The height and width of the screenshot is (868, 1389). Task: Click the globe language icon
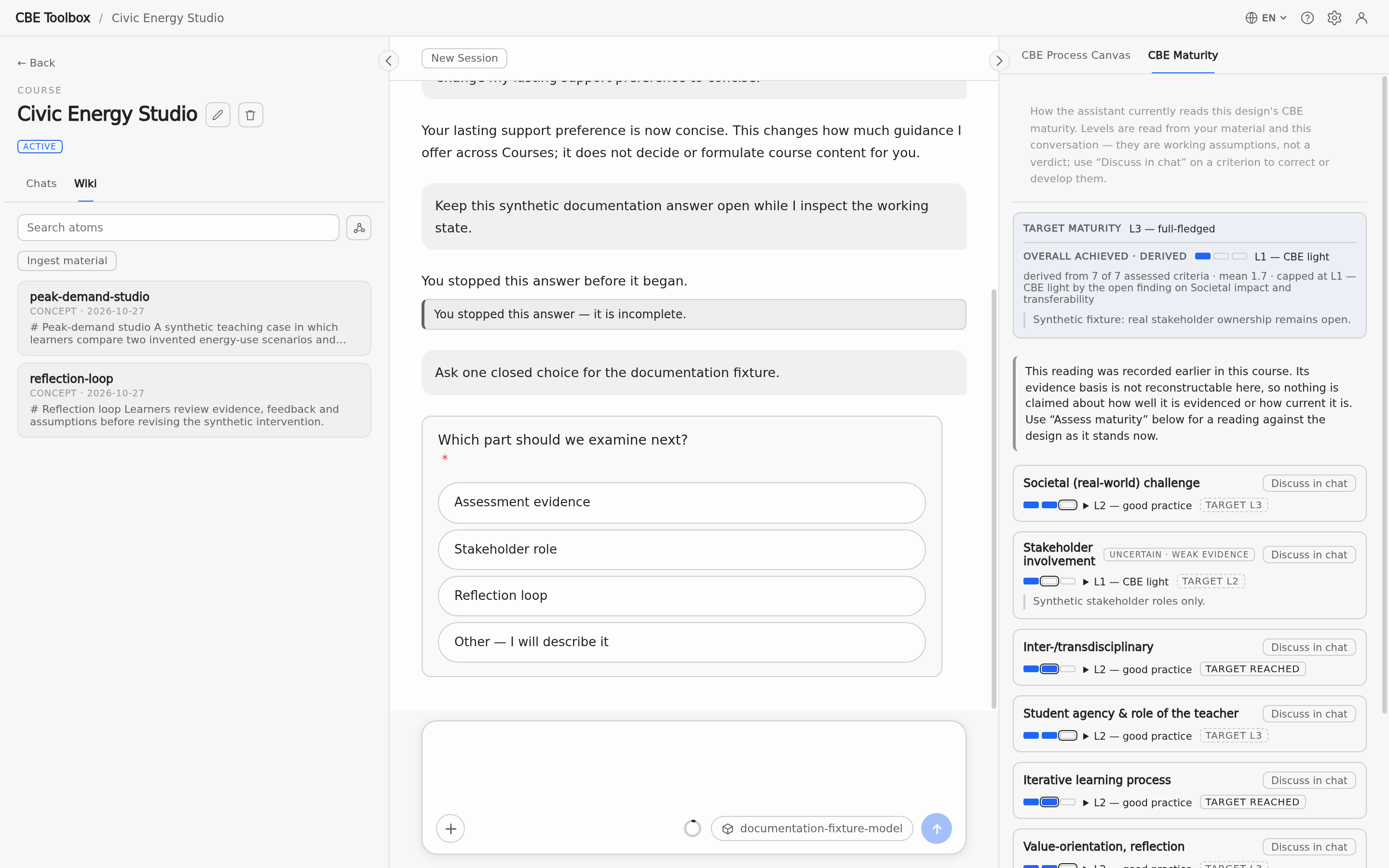point(1251,18)
